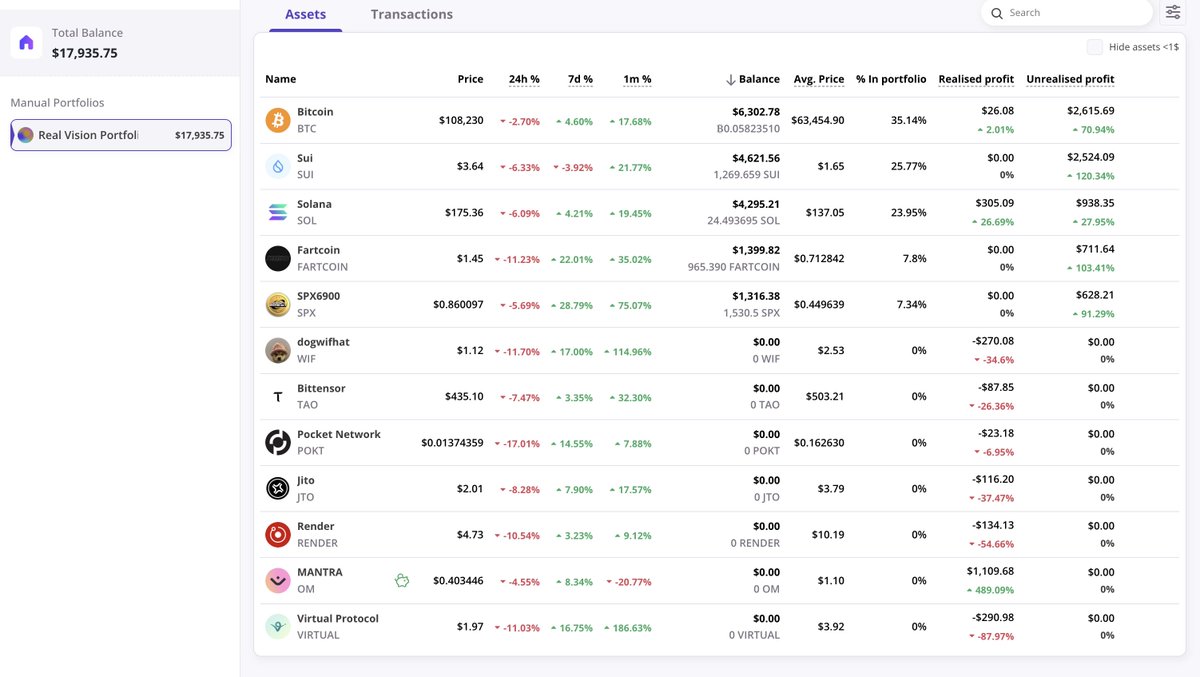Click the Bitcoin coin icon
The height and width of the screenshot is (677, 1200).
(x=278, y=120)
